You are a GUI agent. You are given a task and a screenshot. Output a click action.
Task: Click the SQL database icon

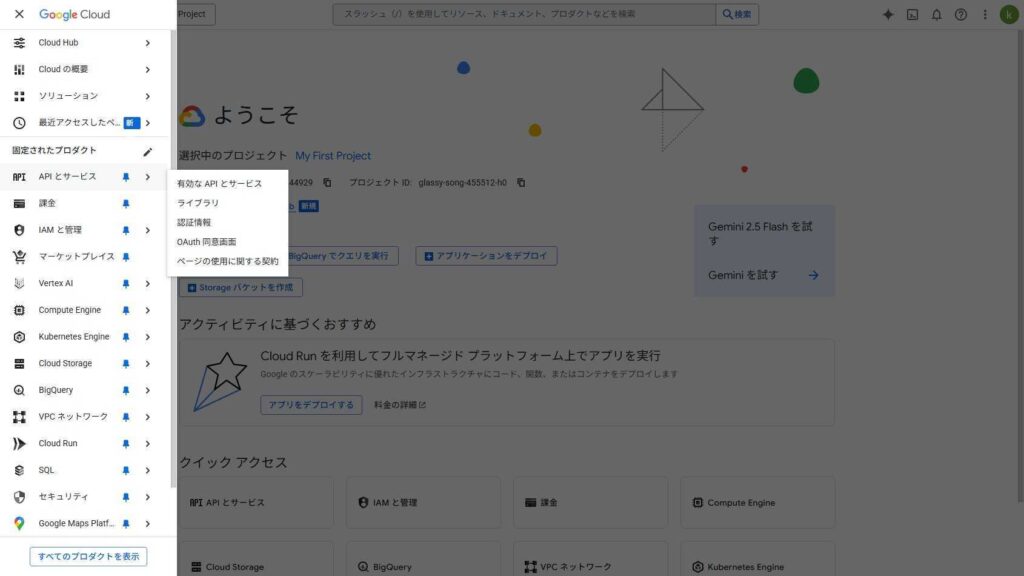tap(19, 470)
